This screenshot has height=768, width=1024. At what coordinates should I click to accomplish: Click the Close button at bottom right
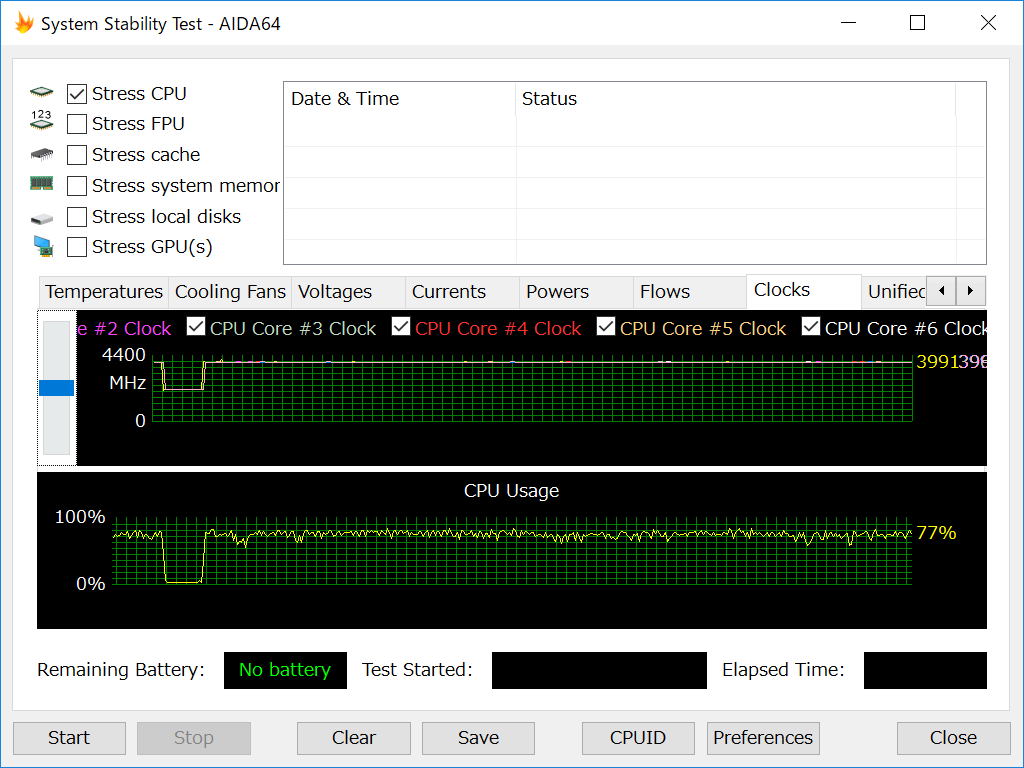pos(953,738)
